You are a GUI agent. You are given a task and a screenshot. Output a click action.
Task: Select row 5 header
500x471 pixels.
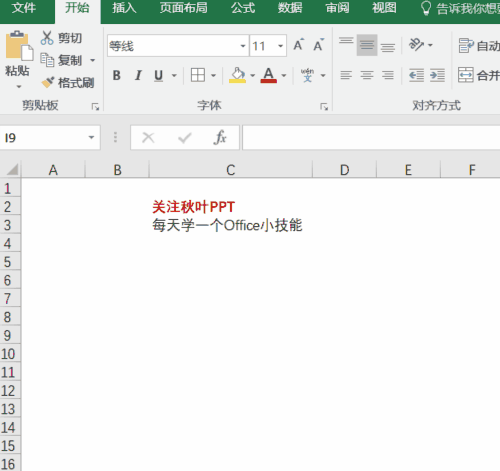point(10,262)
